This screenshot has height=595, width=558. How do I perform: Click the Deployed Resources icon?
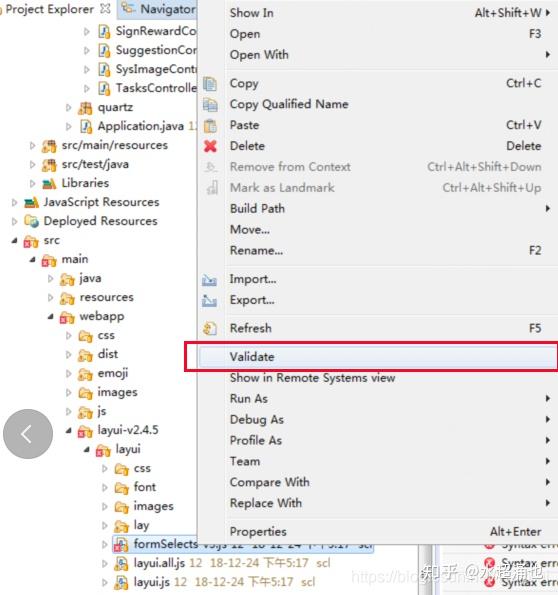pyautogui.click(x=32, y=221)
